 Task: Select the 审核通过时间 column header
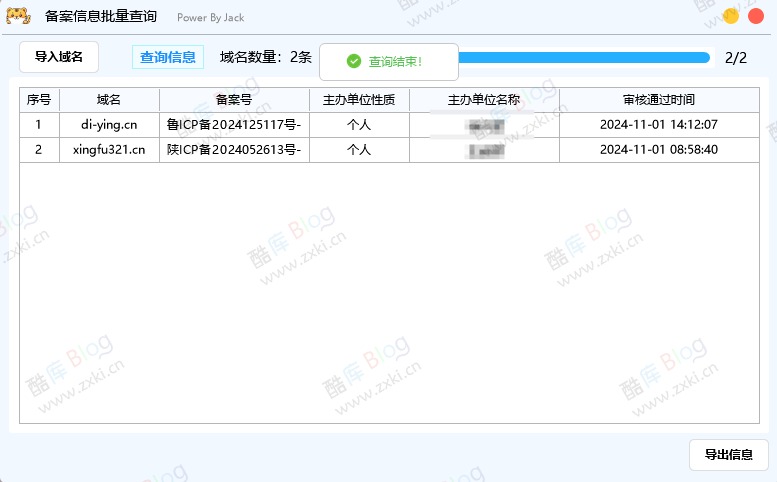pos(659,100)
